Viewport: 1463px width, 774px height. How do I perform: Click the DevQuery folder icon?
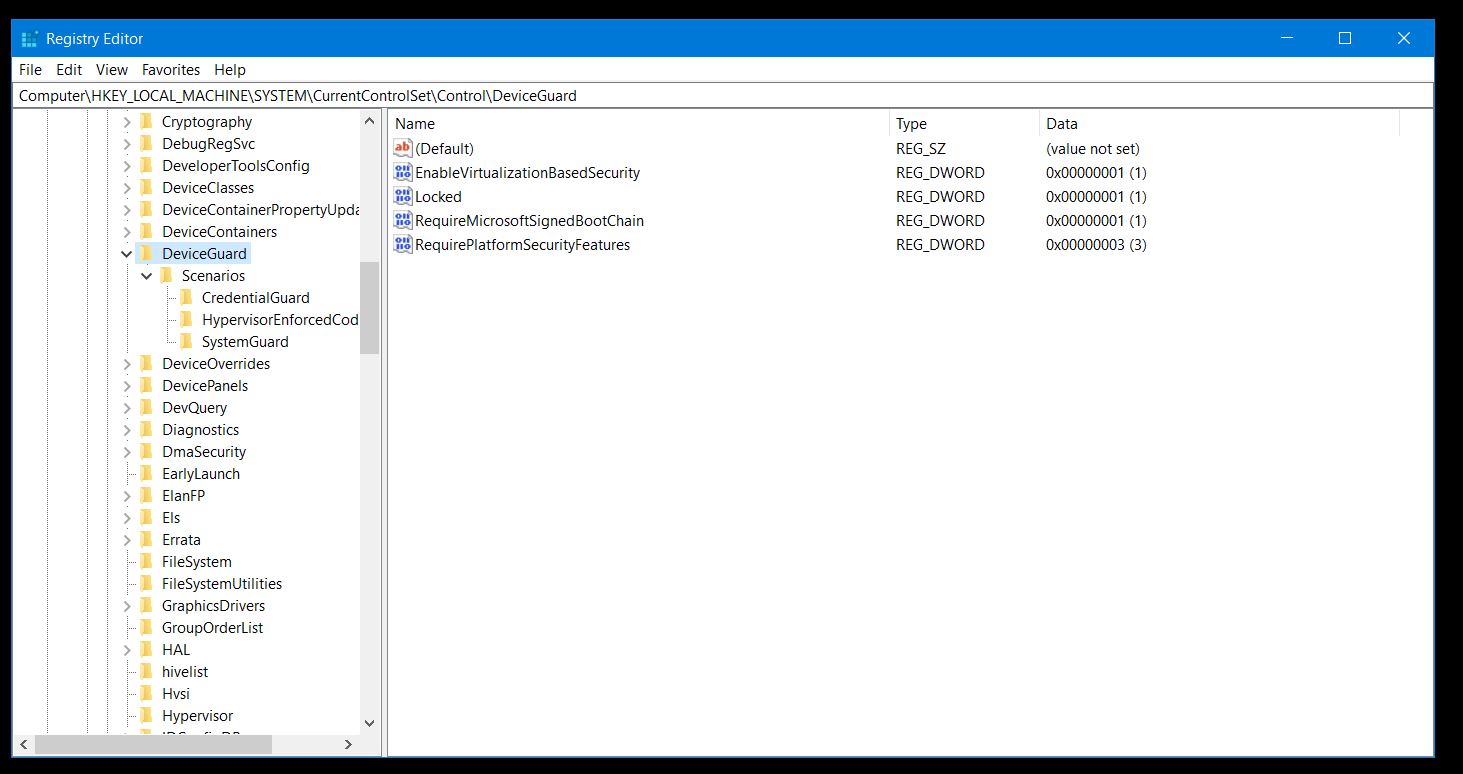[x=146, y=407]
